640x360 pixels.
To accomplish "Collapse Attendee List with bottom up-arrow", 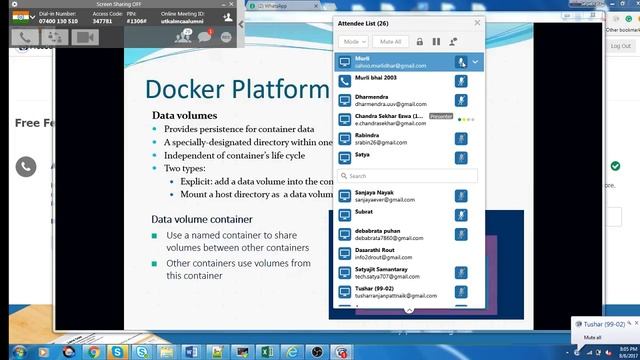I will (409, 310).
